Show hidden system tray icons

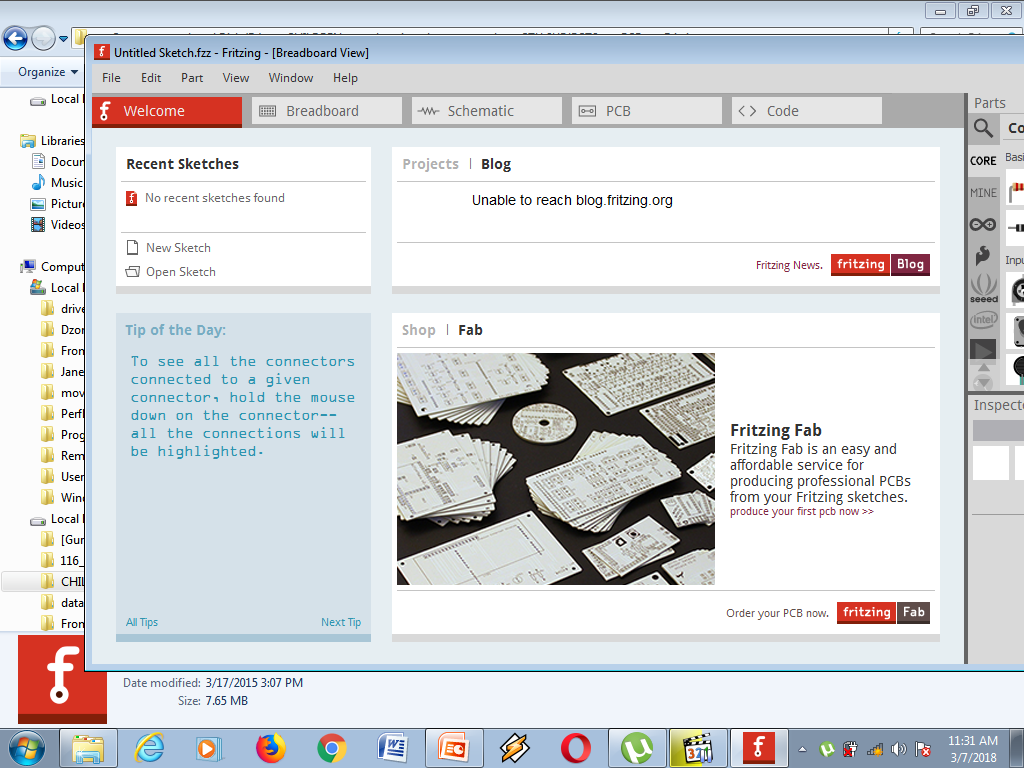point(803,749)
